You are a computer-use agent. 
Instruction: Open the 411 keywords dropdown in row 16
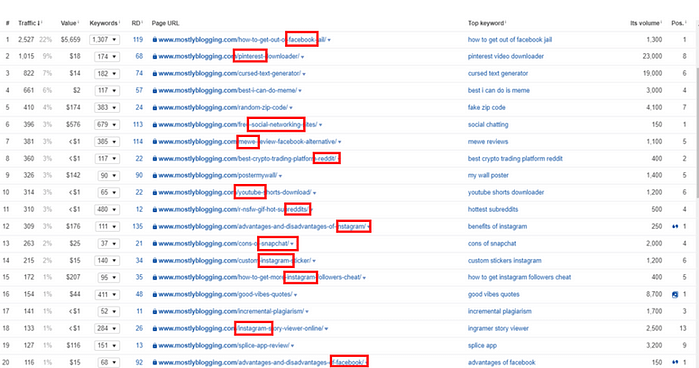(x=107, y=294)
